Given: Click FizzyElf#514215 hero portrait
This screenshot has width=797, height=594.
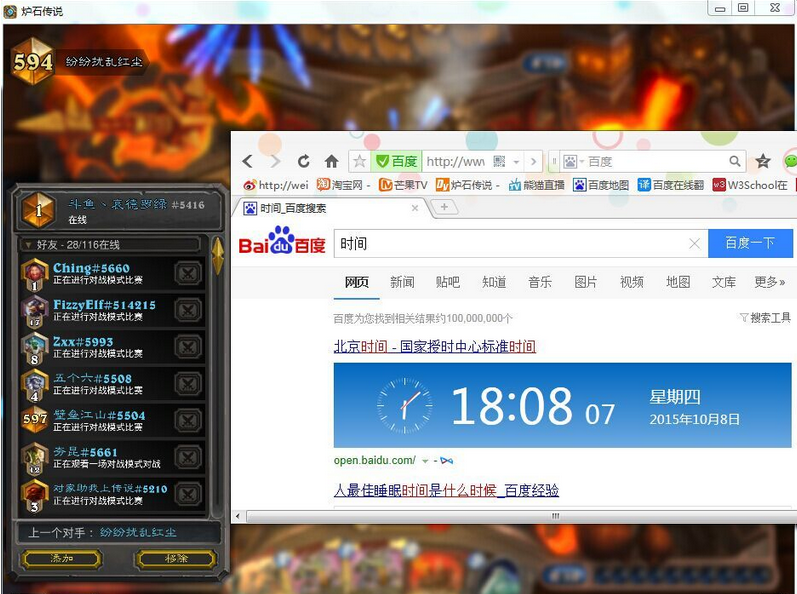Looking at the screenshot, I should click(x=35, y=310).
